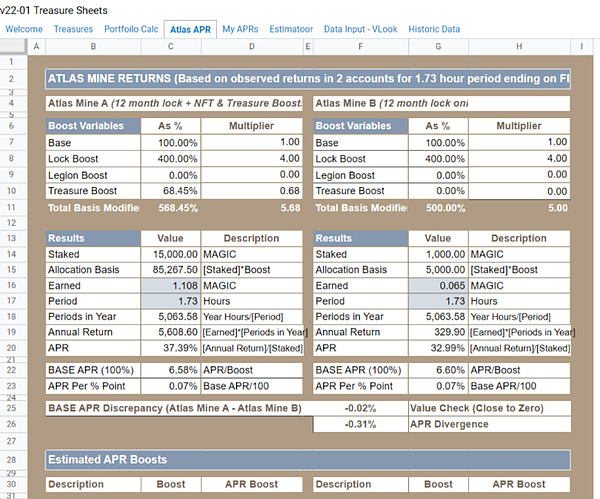Click the Atlas Mine A Period cell 1.73
This screenshot has height=499, width=600.
pos(170,301)
